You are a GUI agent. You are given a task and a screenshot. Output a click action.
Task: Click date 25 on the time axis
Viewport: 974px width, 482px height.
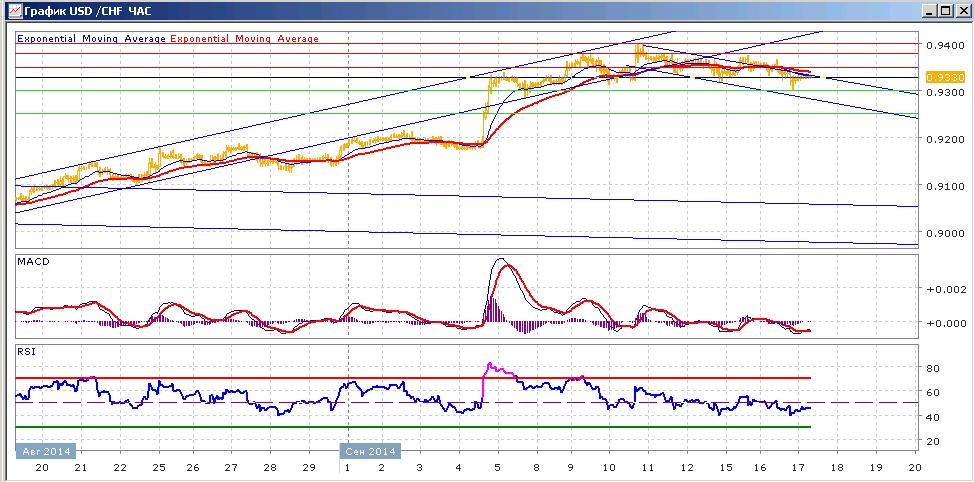pyautogui.click(x=158, y=467)
